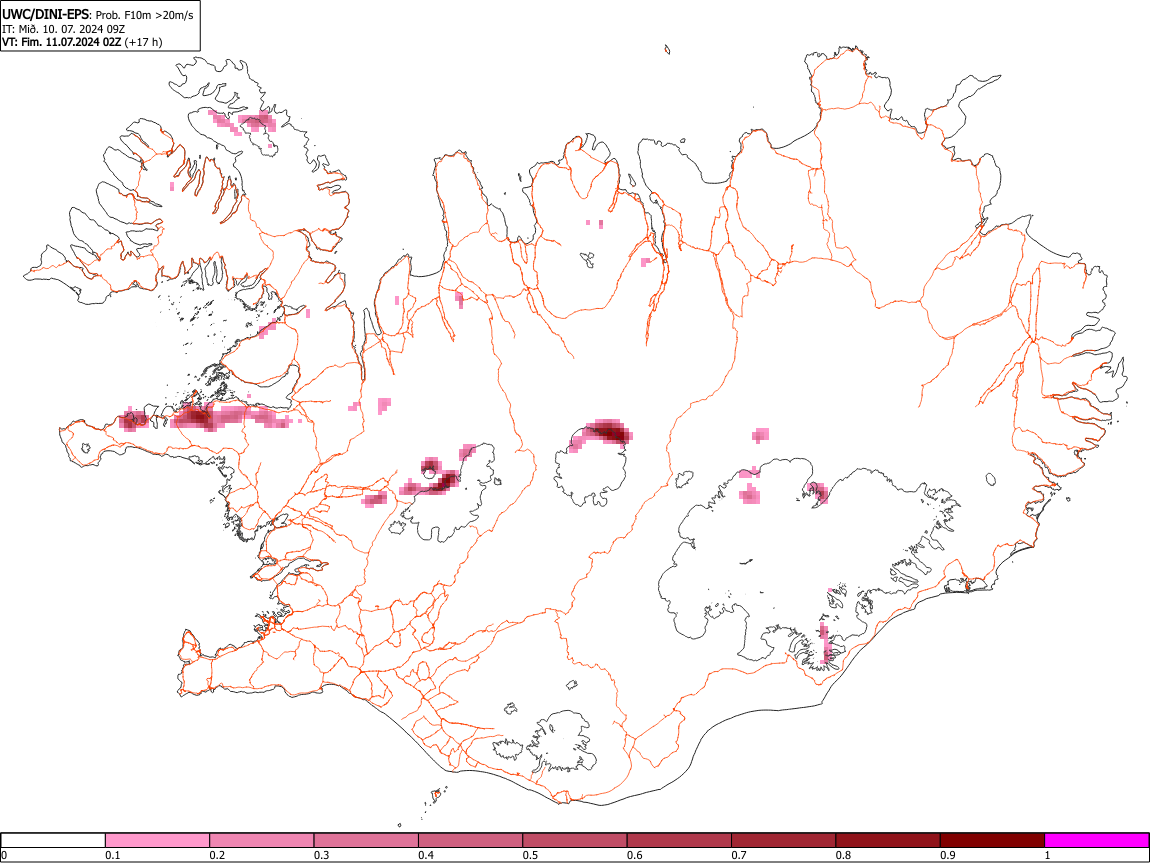1150x863 pixels.
Task: Click the UWC/DINI-EPS title text
Action: [45, 15]
